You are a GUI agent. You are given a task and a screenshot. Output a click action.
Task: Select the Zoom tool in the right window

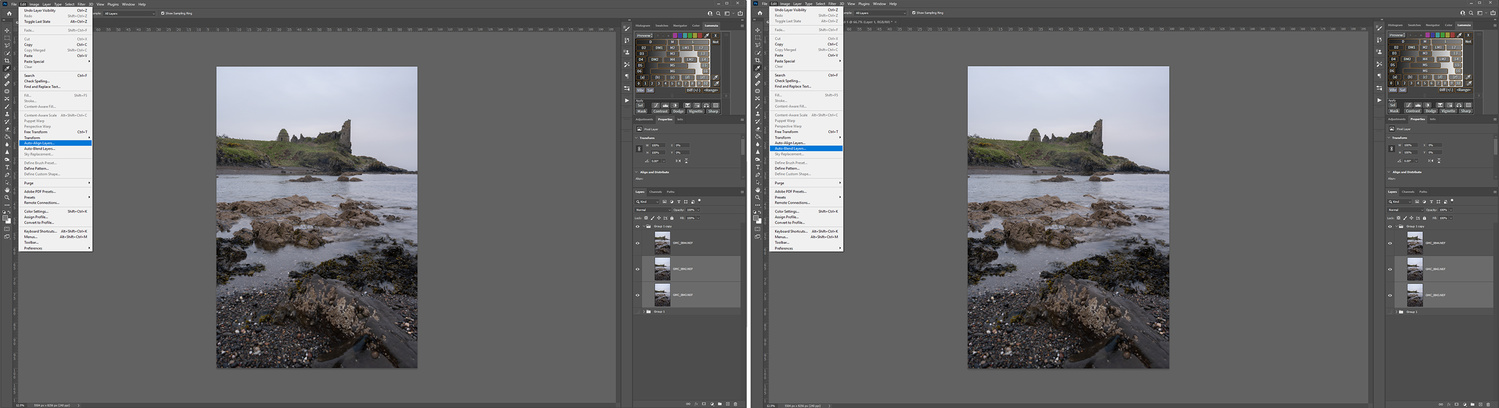click(x=757, y=196)
